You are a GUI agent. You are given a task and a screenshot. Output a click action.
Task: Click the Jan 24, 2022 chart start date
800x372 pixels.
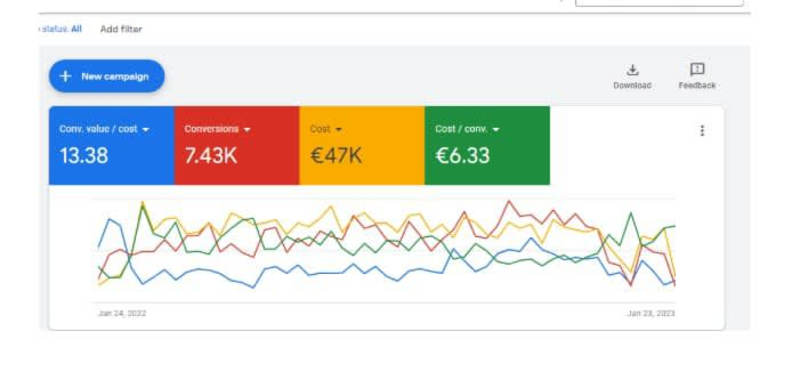[122, 313]
